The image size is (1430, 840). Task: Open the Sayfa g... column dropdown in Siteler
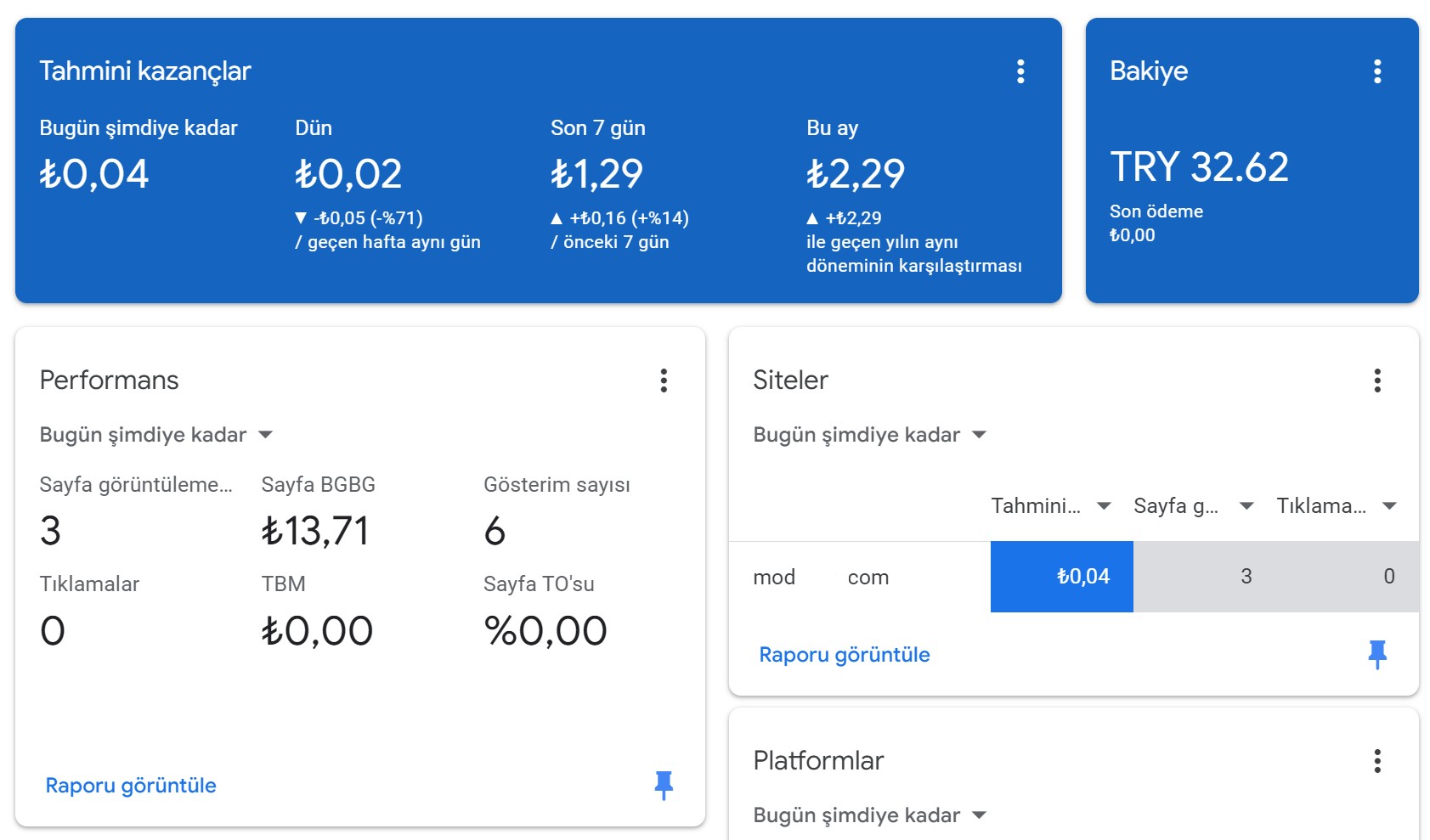pyautogui.click(x=1194, y=506)
